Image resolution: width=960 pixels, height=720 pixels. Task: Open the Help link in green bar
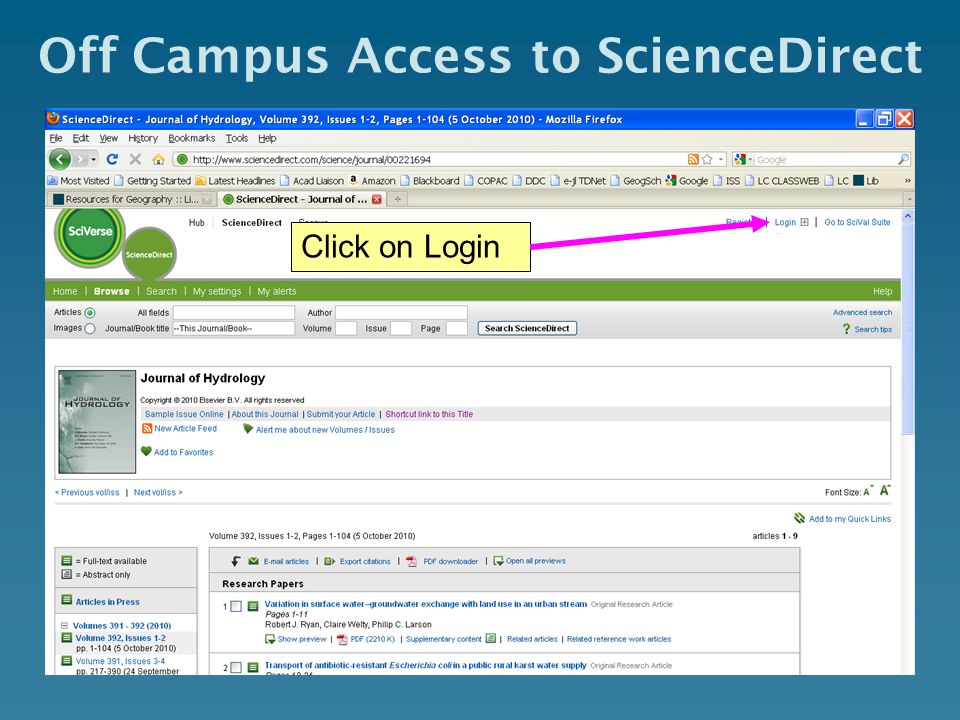click(882, 291)
